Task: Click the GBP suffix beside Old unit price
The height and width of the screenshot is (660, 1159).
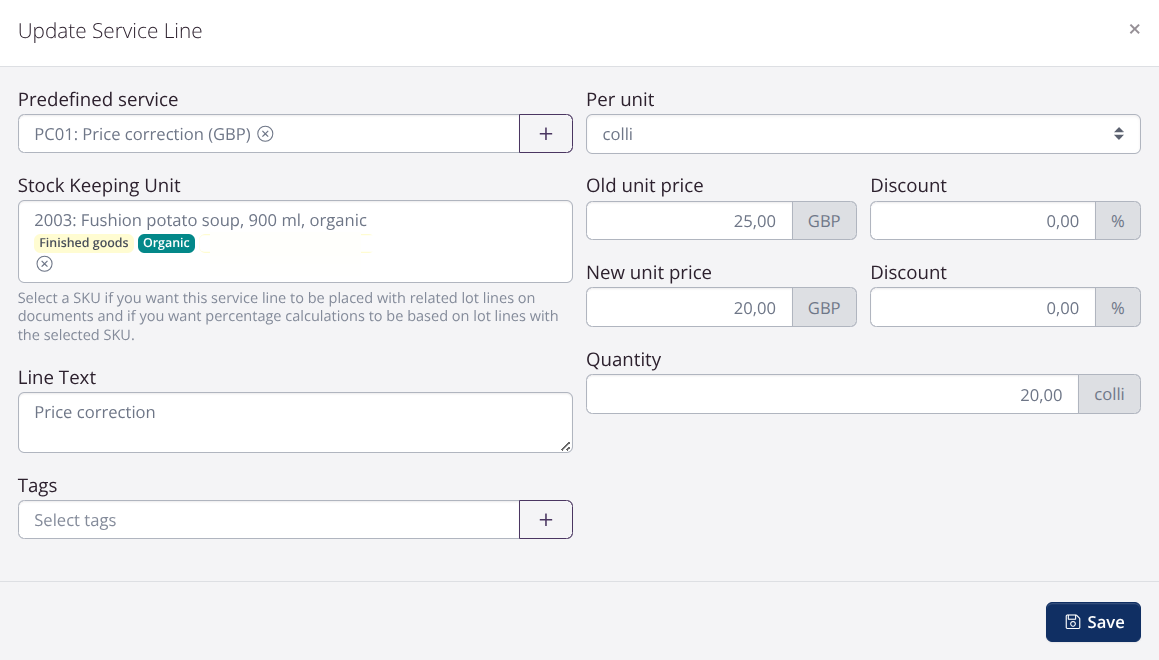Action: point(824,221)
